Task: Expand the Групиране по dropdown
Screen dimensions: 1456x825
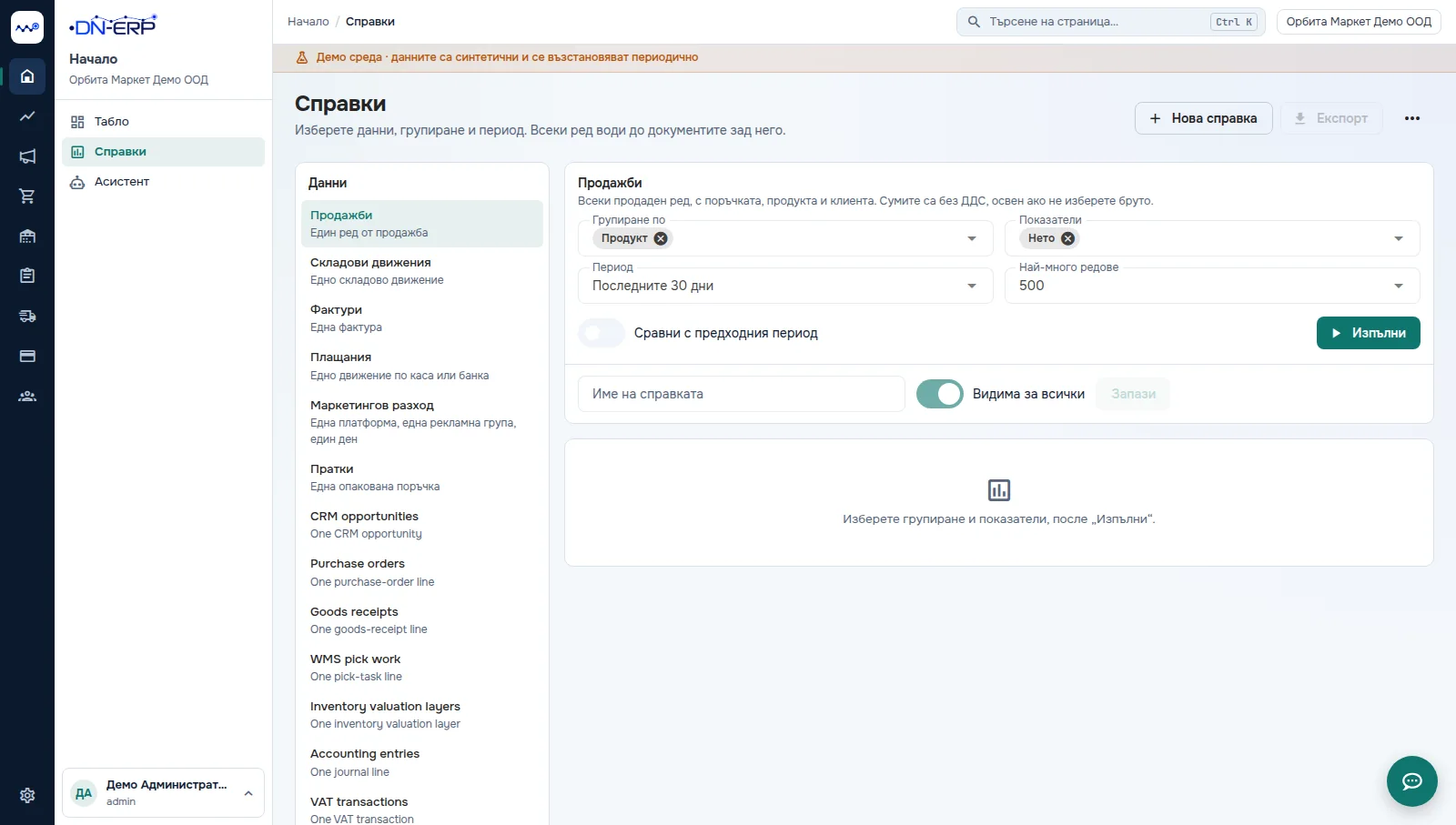Action: [972, 238]
